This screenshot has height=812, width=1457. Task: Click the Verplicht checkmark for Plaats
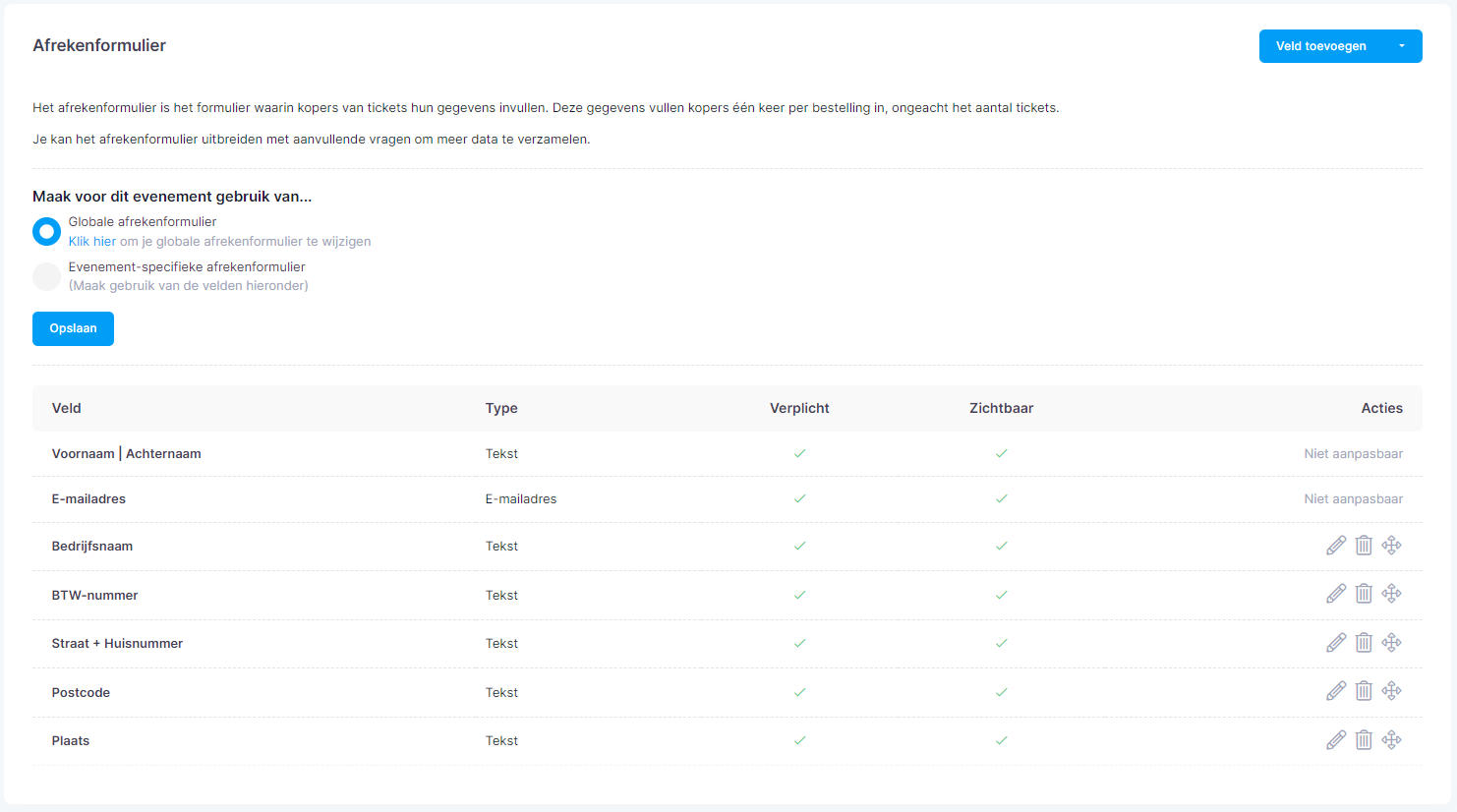point(799,740)
